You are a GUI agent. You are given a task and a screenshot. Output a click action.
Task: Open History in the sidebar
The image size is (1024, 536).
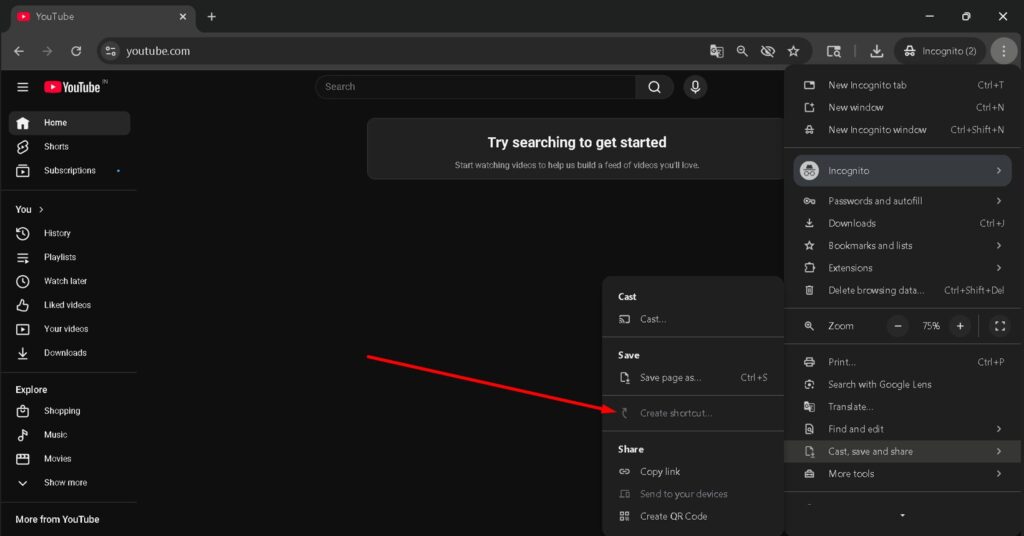(69, 233)
